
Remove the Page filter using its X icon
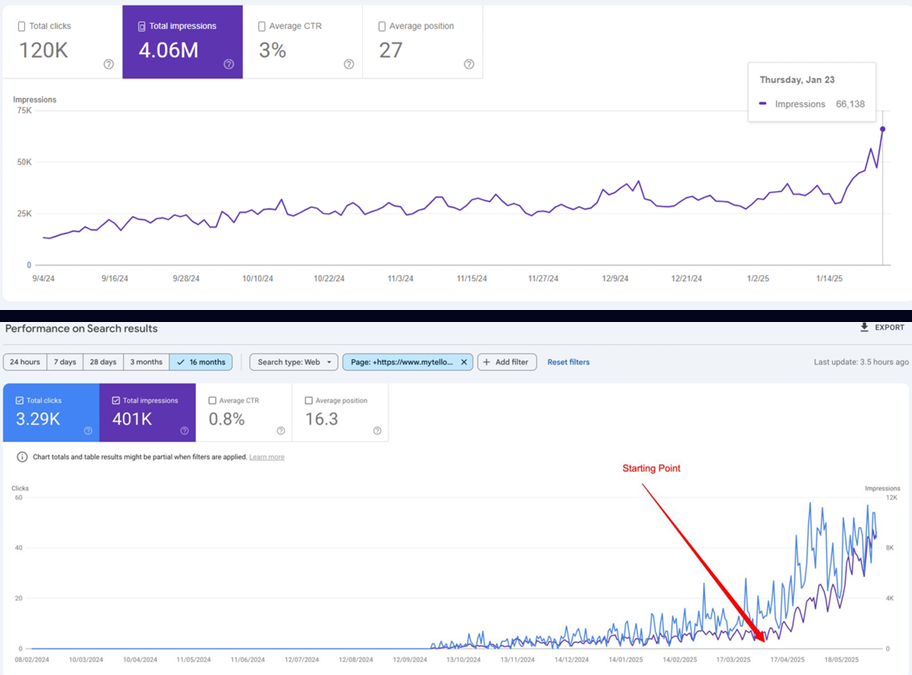point(464,362)
